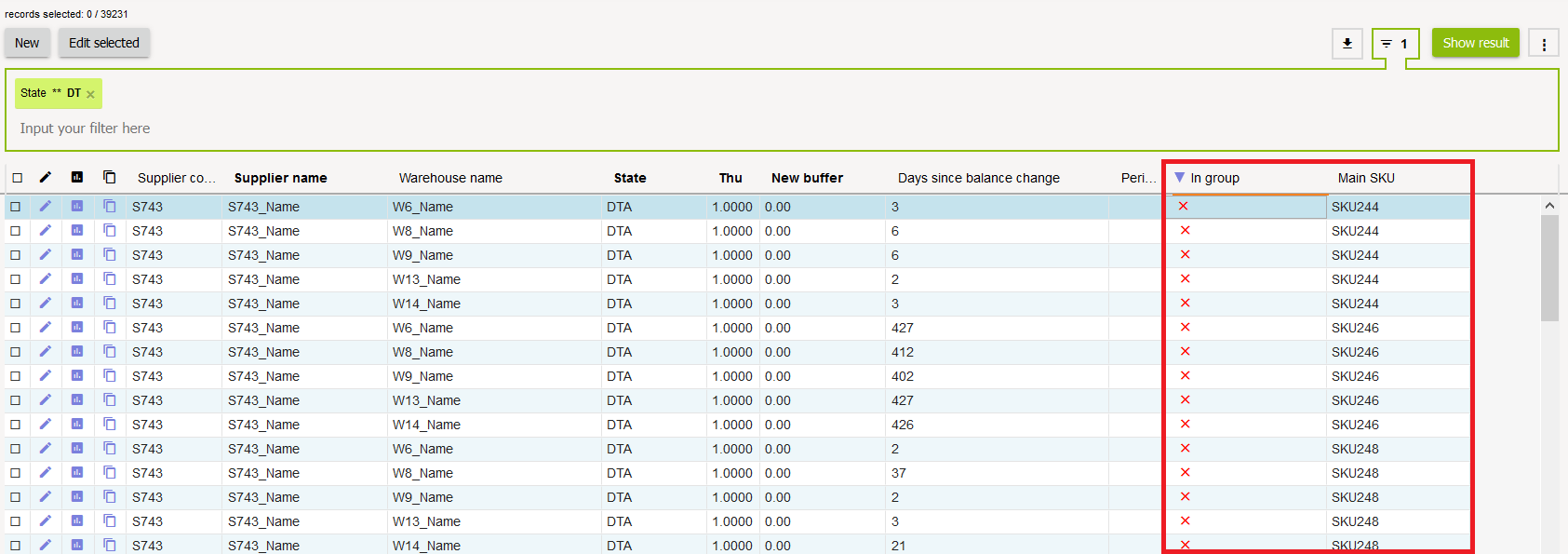Click the red X in first SKU246 row

1185,328
